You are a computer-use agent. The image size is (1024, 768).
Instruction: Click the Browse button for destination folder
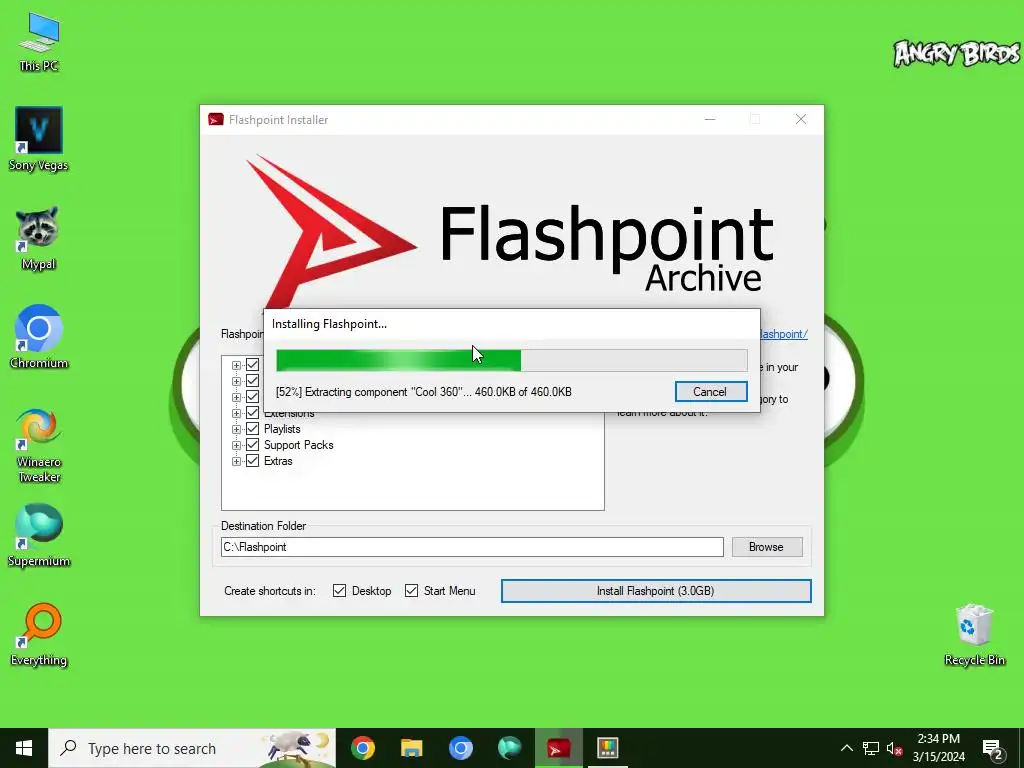tap(767, 547)
